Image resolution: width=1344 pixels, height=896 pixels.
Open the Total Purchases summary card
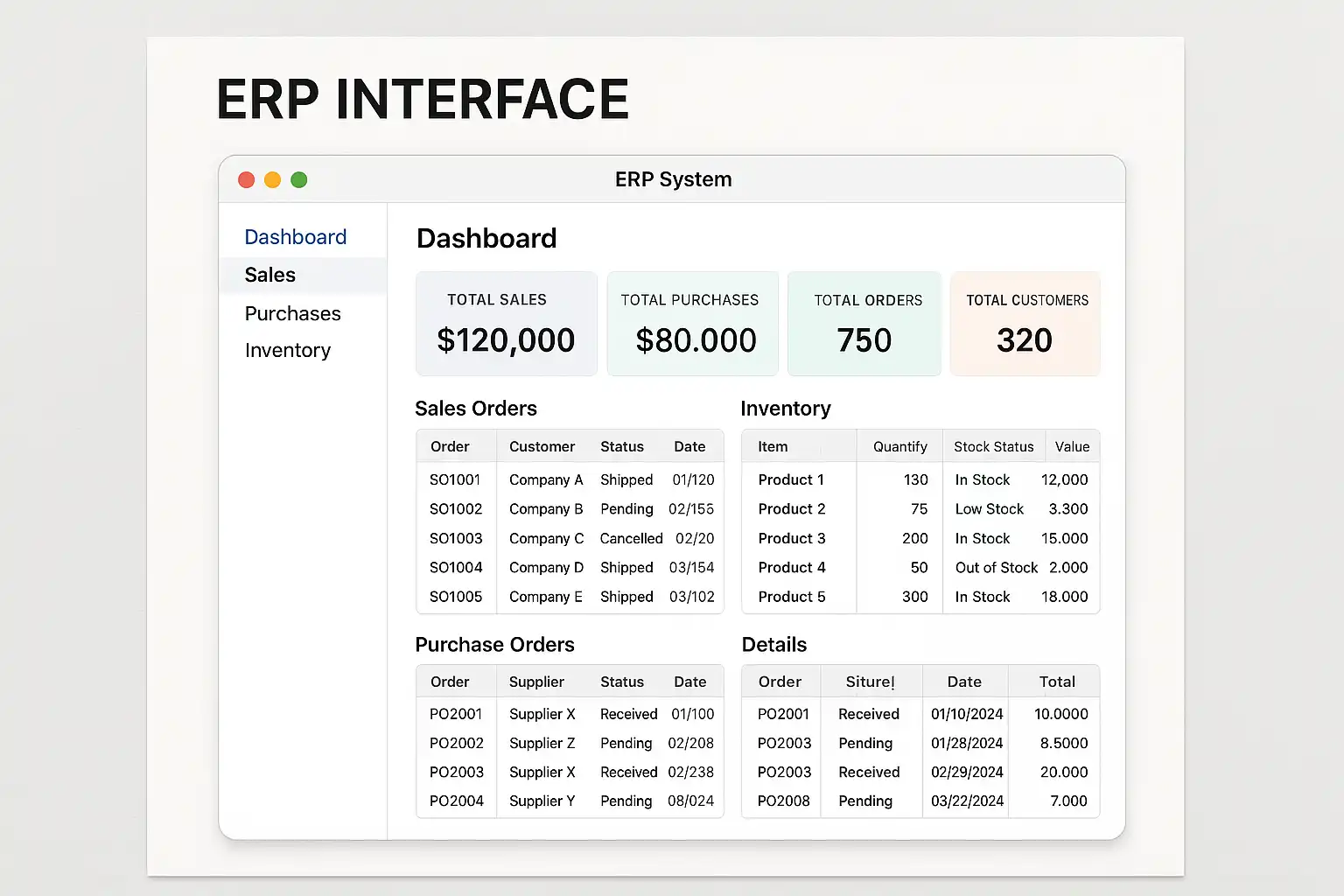(x=692, y=324)
